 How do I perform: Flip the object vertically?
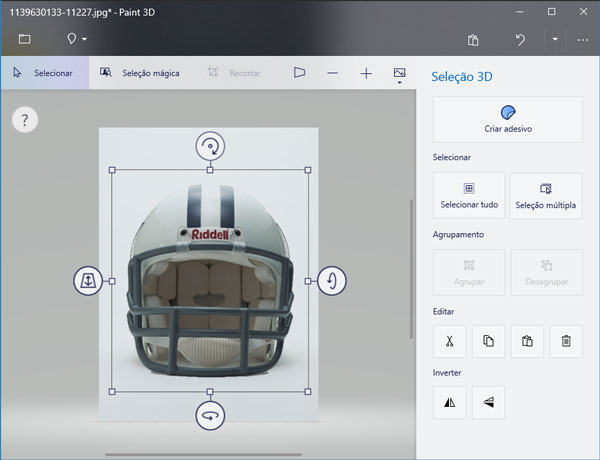[x=488, y=402]
